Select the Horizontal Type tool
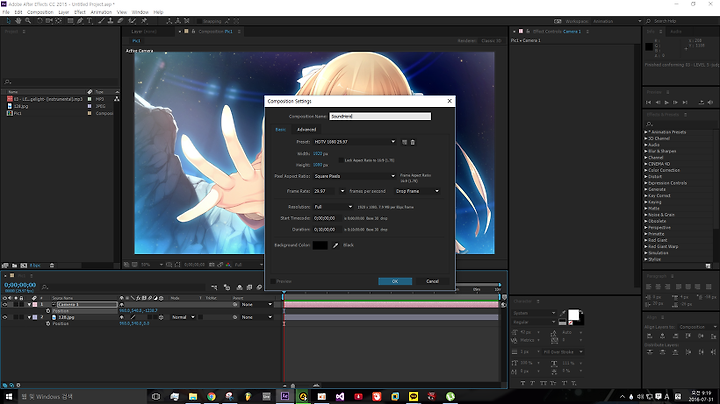Image resolution: width=720 pixels, height=404 pixels. click(90, 21)
